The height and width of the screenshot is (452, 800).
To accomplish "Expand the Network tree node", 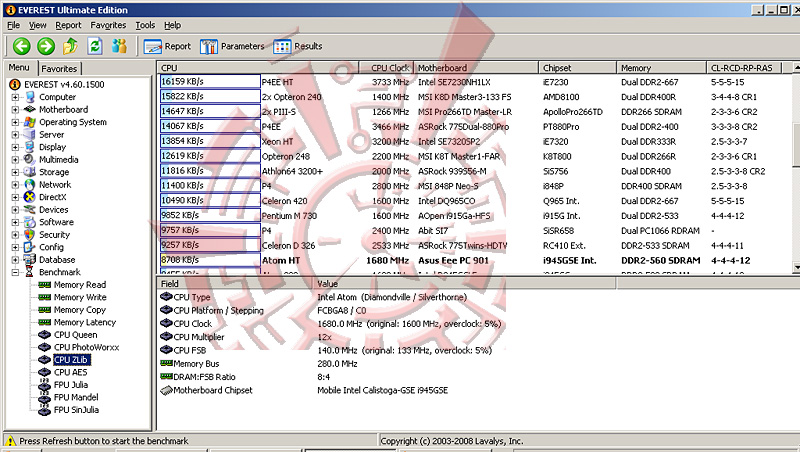I will (x=15, y=185).
